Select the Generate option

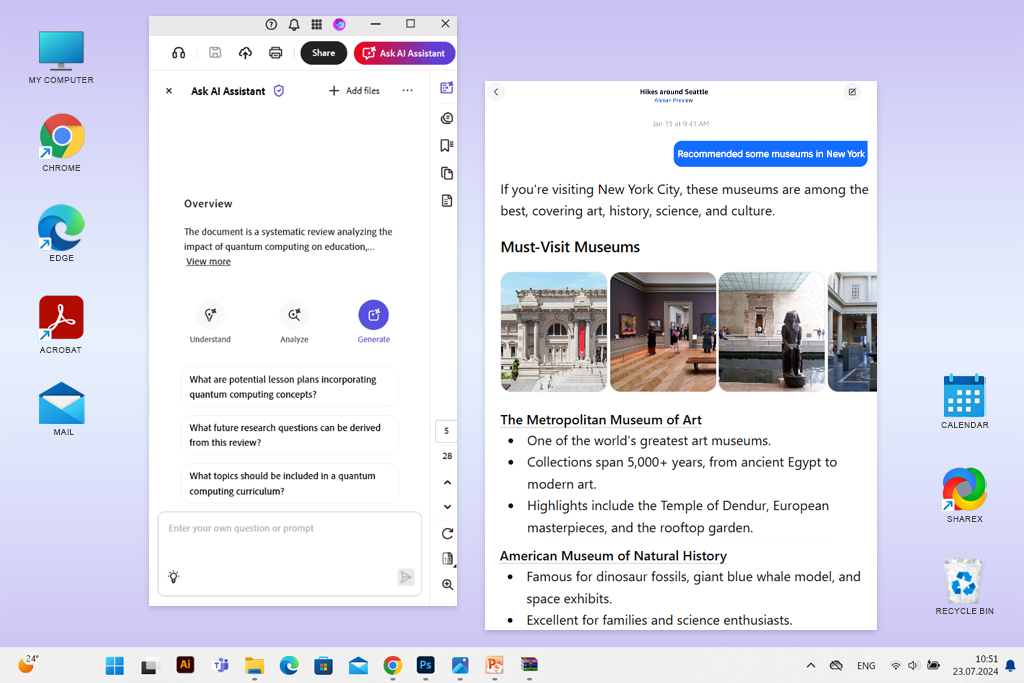coord(374,322)
